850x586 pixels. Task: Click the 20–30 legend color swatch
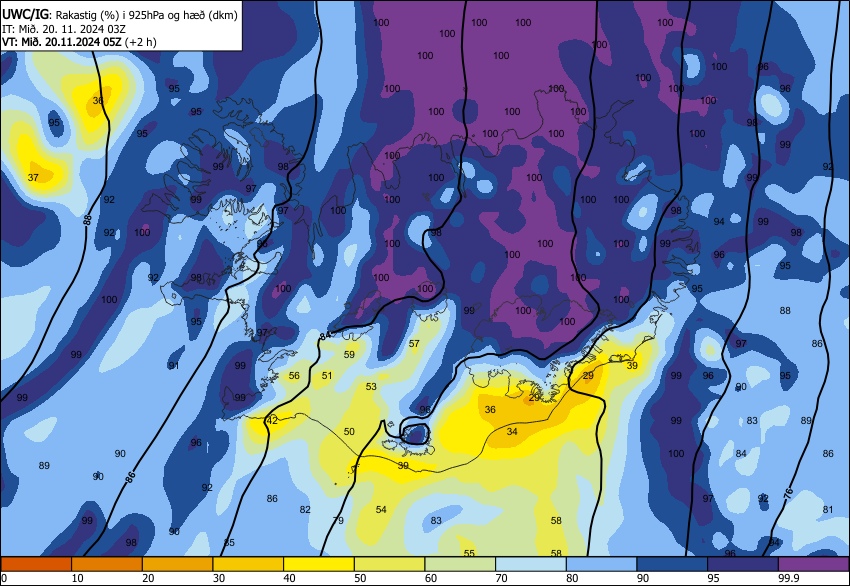tap(177, 564)
